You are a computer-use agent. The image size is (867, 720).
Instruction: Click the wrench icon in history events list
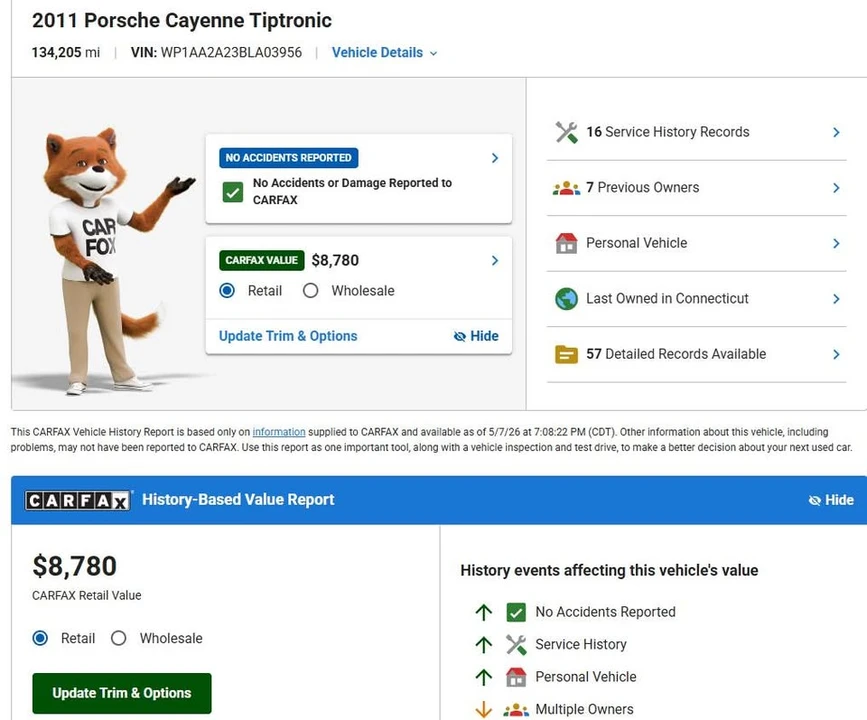pyautogui.click(x=516, y=645)
